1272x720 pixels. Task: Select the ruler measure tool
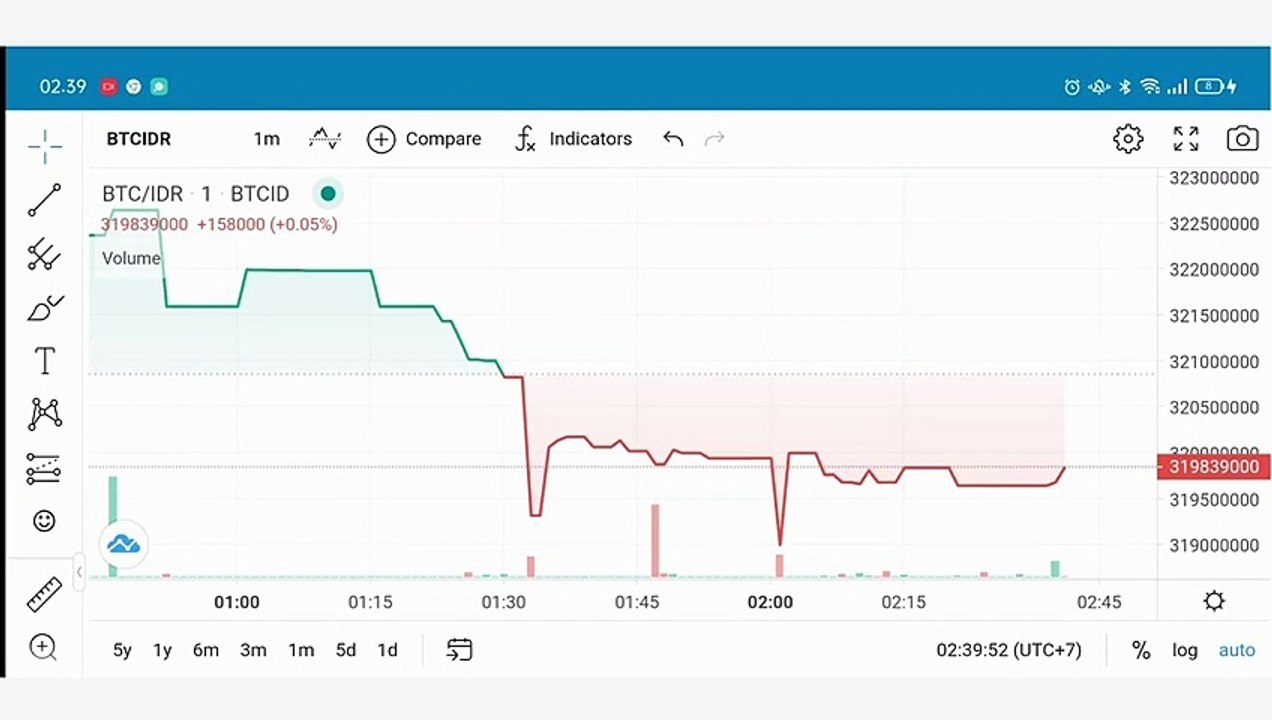[44, 595]
